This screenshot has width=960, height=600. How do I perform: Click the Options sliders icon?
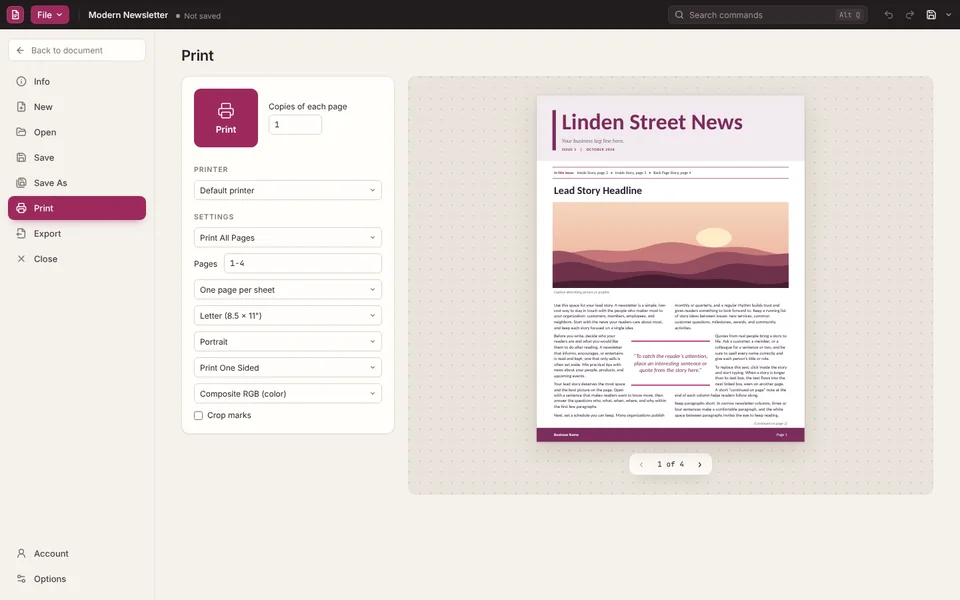coord(21,579)
